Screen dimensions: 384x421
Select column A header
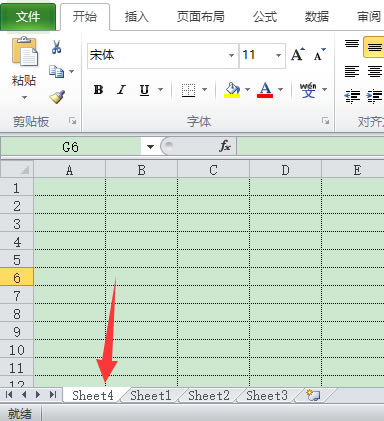tap(69, 170)
